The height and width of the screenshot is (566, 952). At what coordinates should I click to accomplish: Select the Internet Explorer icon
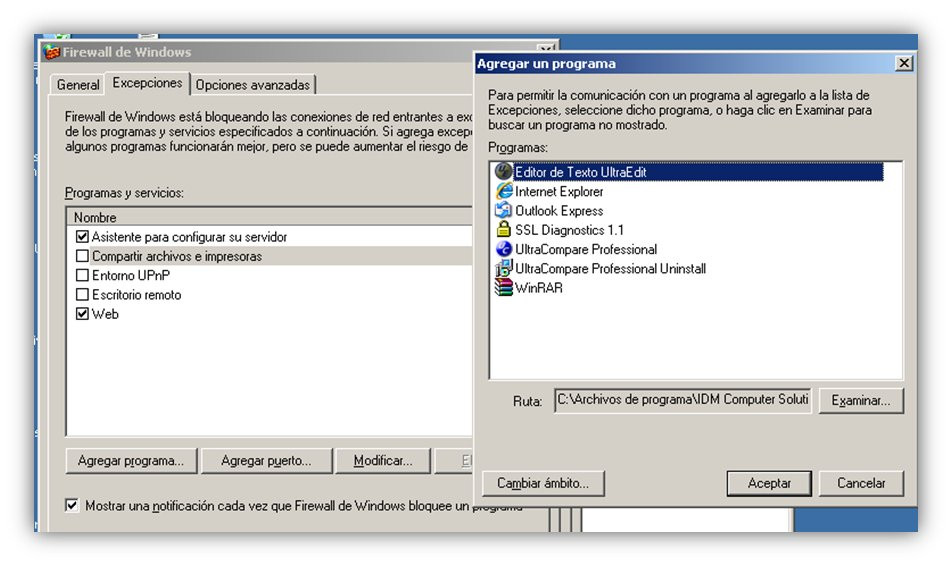[x=503, y=191]
